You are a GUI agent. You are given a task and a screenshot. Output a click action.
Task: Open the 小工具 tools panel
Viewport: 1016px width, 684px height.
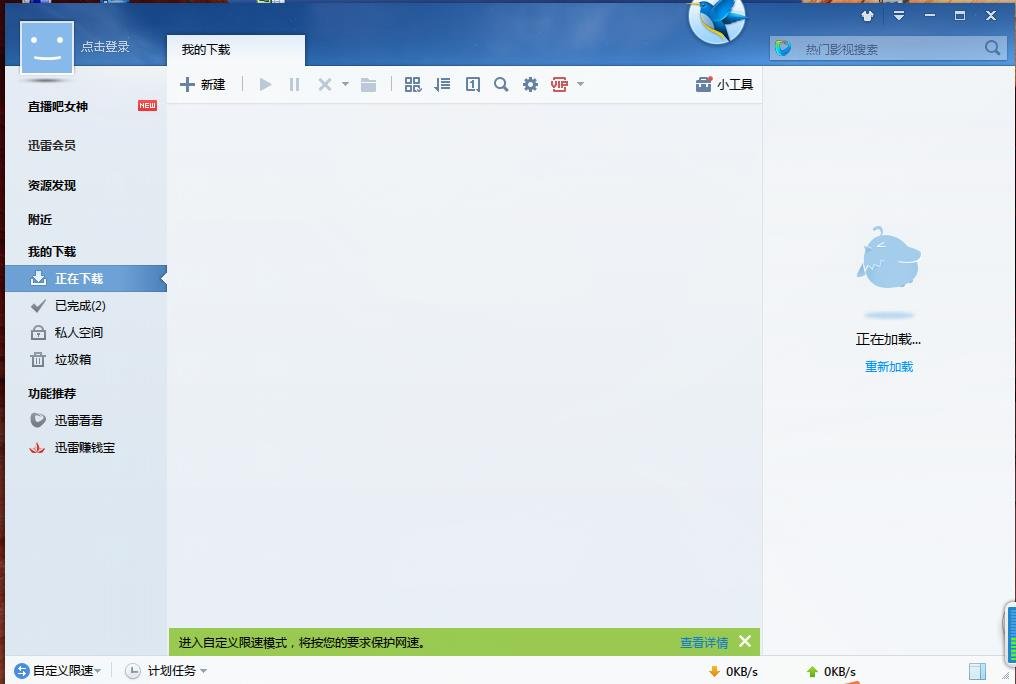[x=723, y=84]
